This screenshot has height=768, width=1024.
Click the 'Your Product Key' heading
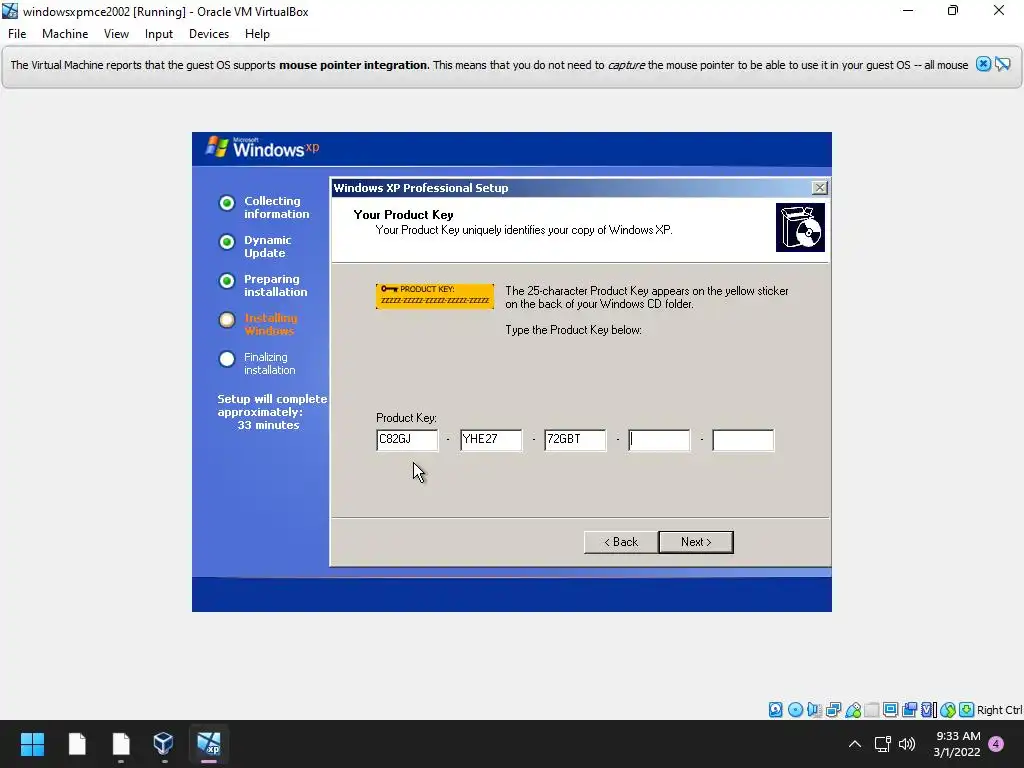pyautogui.click(x=404, y=215)
